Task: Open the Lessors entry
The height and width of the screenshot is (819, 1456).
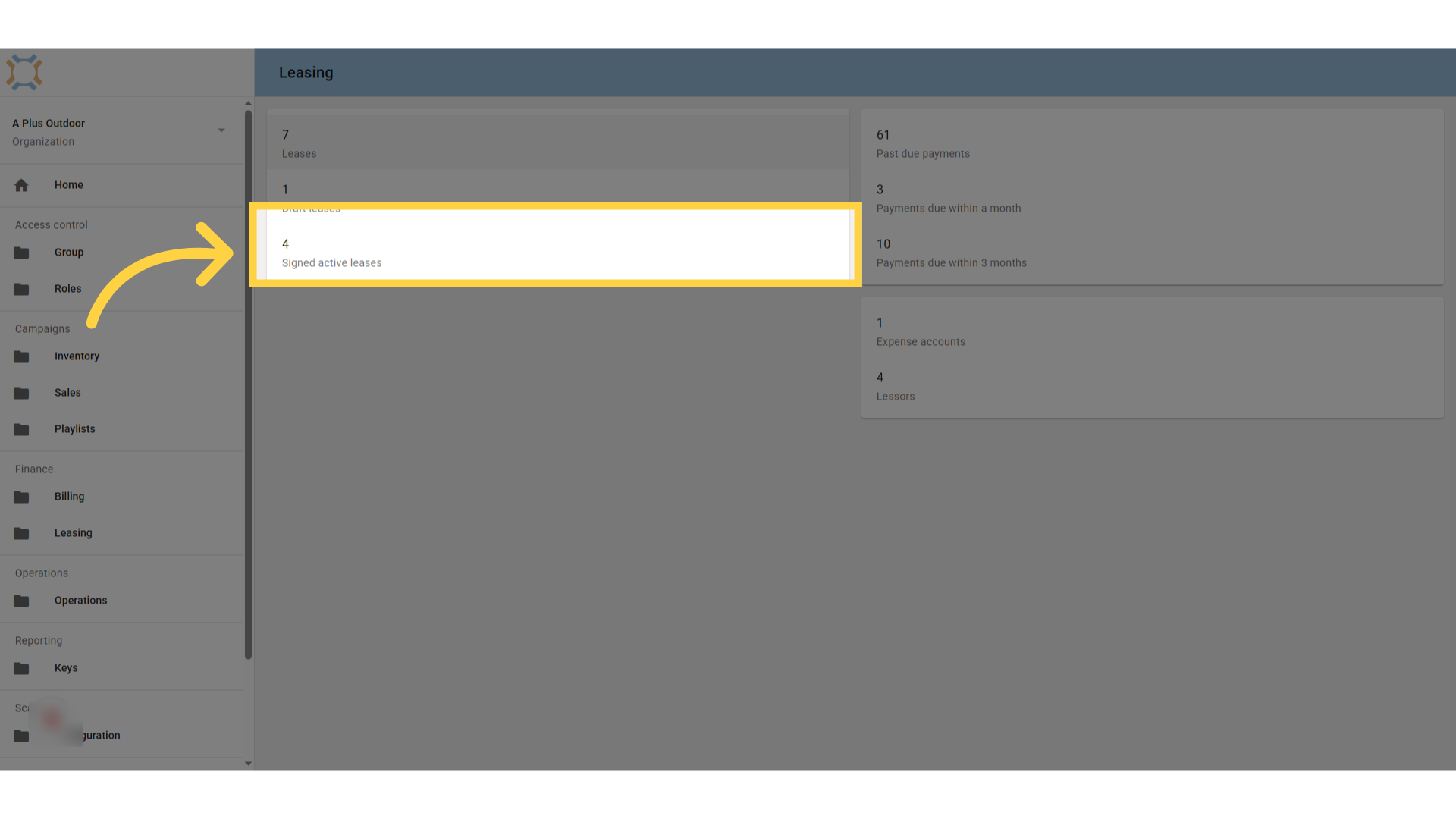Action: click(x=1152, y=387)
